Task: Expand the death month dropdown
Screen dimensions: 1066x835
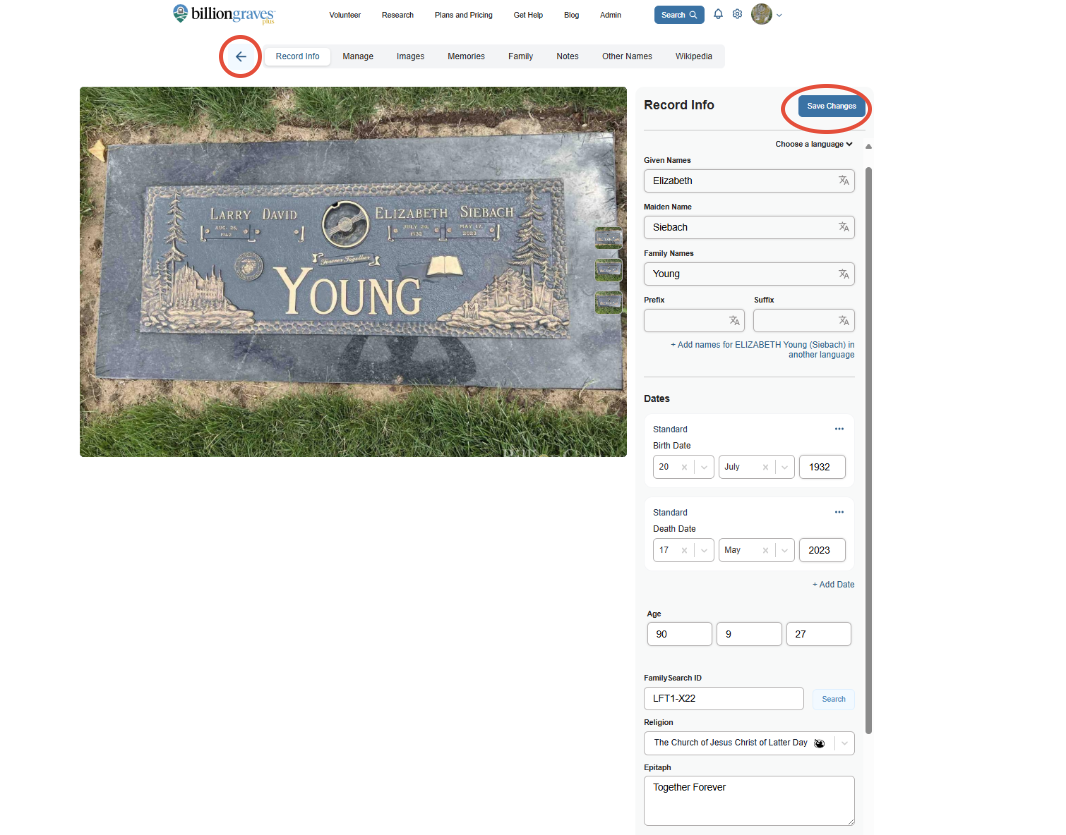Action: (785, 550)
